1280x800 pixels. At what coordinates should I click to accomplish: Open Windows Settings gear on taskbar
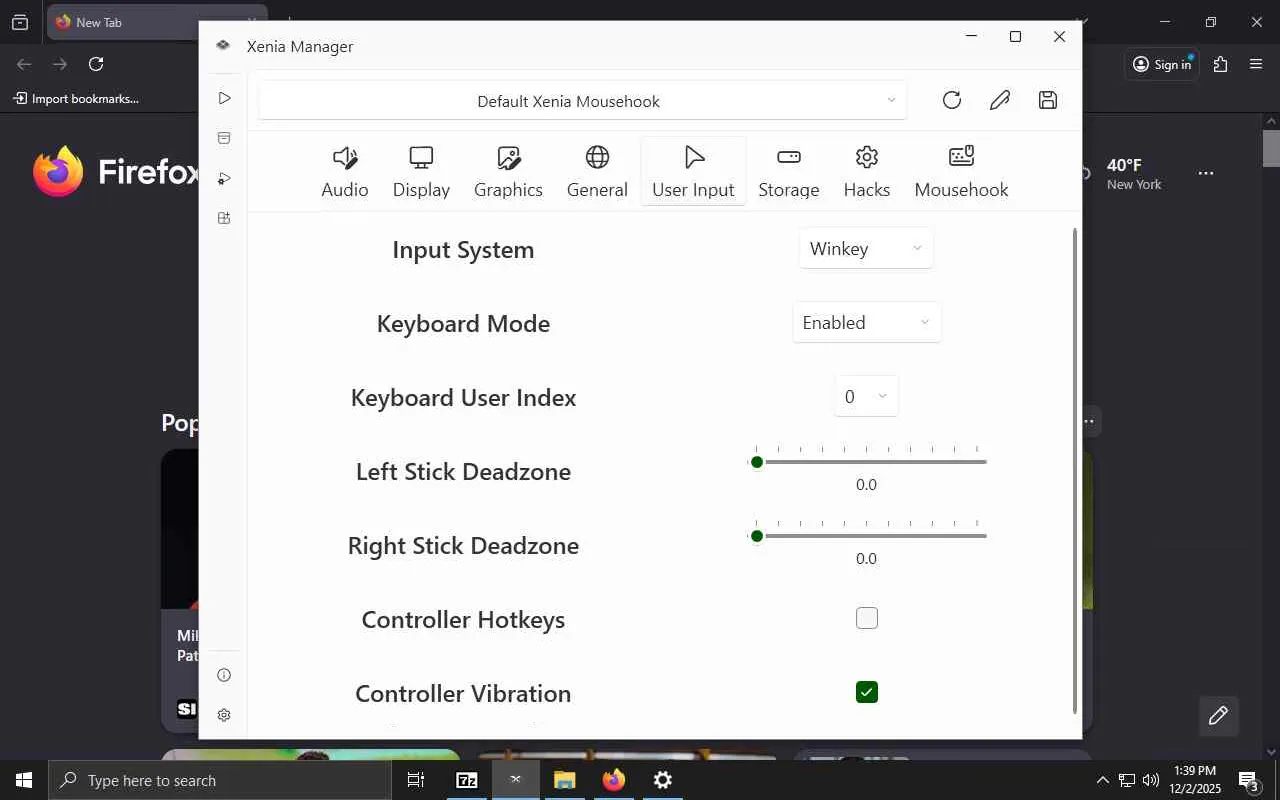663,780
